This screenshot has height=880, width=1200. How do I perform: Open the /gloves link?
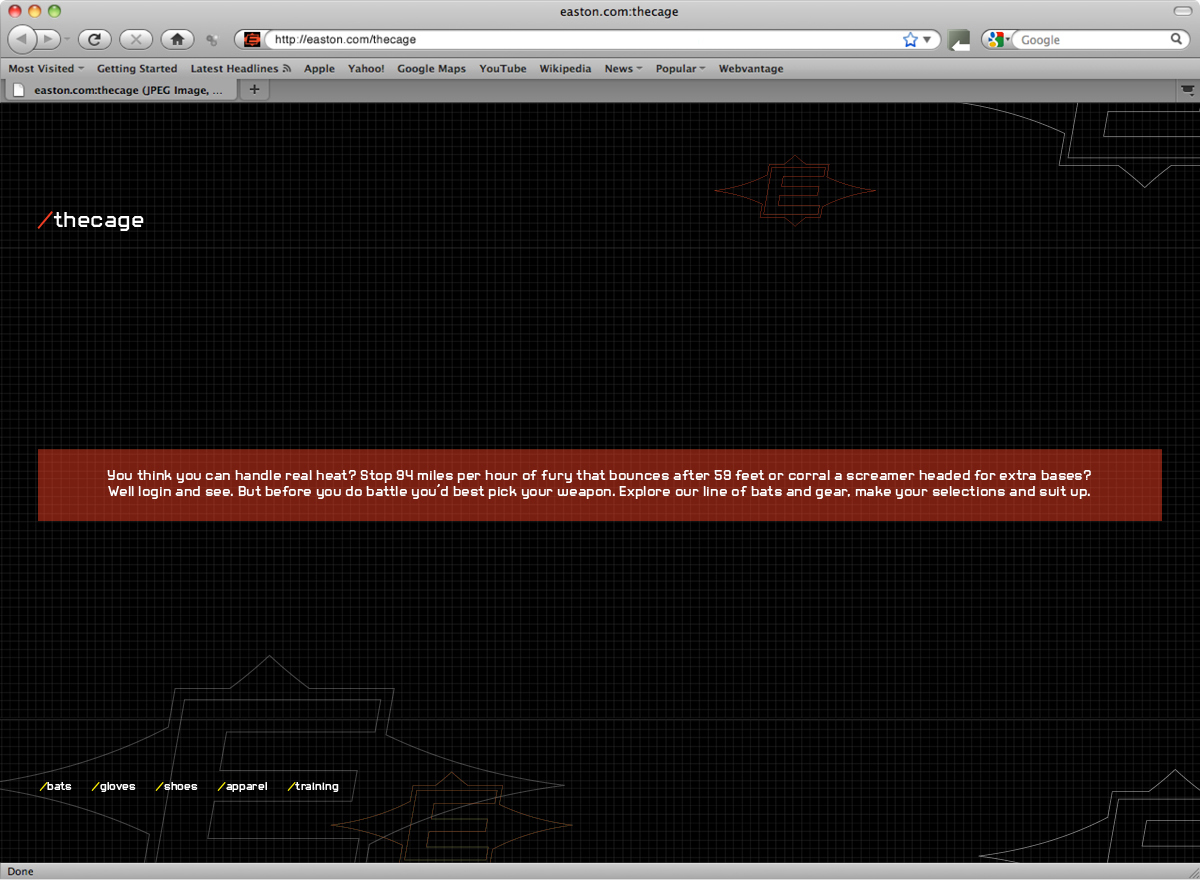114,787
